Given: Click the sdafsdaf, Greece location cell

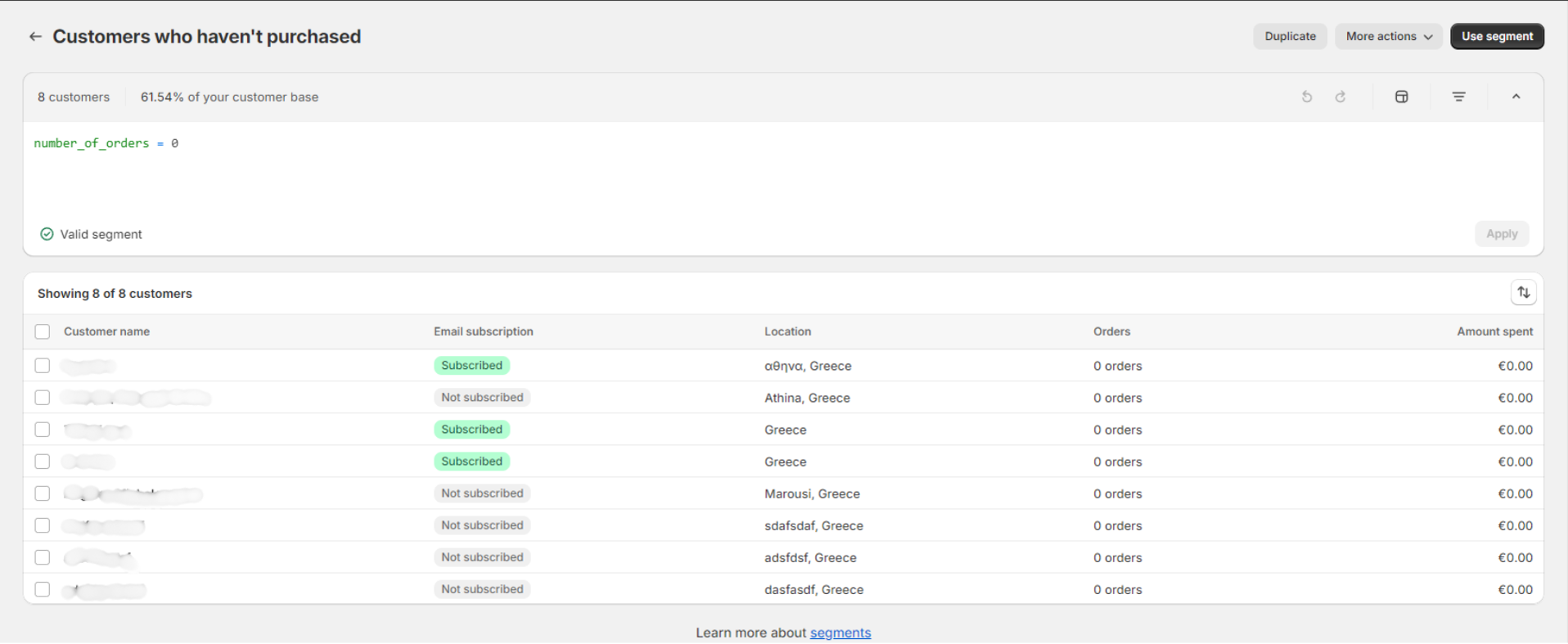Looking at the screenshot, I should point(813,525).
